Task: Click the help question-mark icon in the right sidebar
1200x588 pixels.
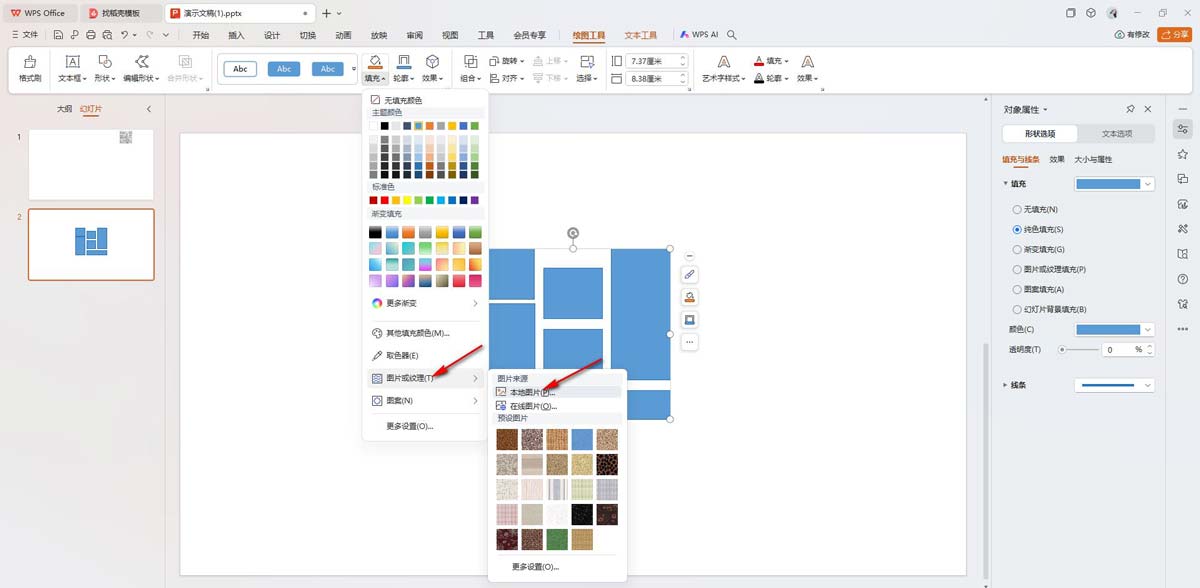Action: (x=1183, y=279)
